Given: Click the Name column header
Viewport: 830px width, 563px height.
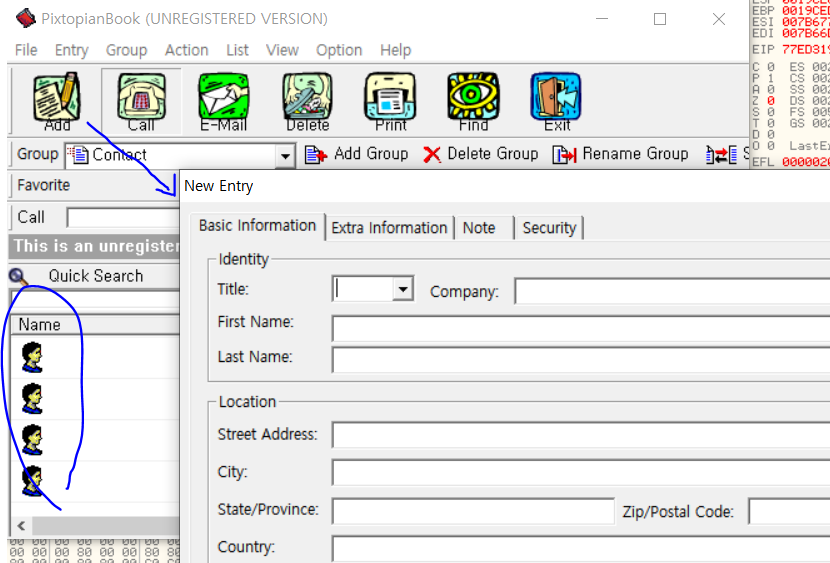Looking at the screenshot, I should click(x=95, y=325).
